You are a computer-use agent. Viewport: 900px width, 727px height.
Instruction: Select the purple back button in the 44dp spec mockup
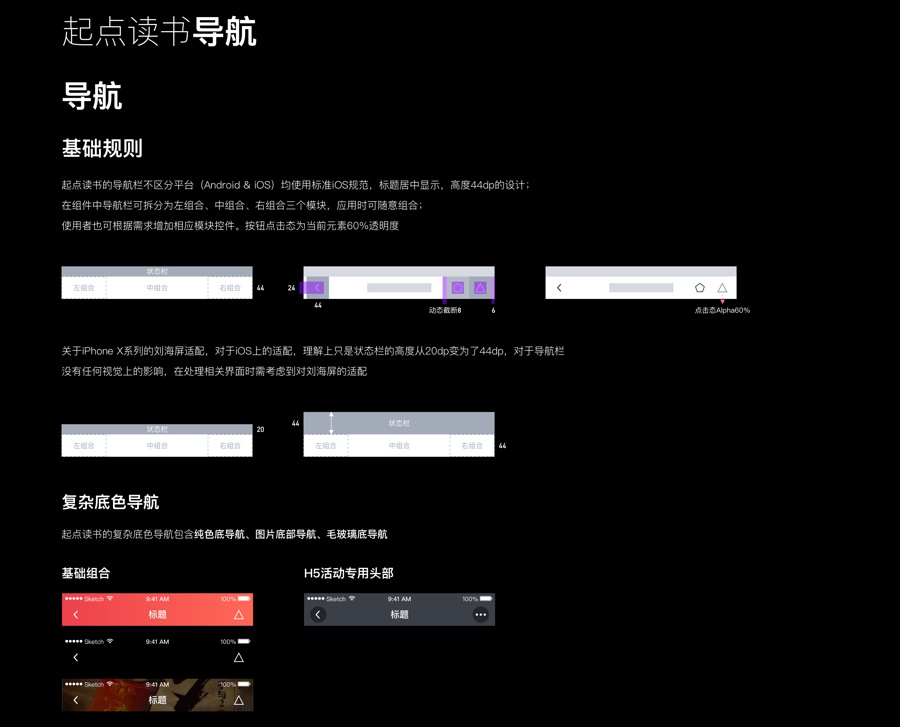(x=318, y=287)
